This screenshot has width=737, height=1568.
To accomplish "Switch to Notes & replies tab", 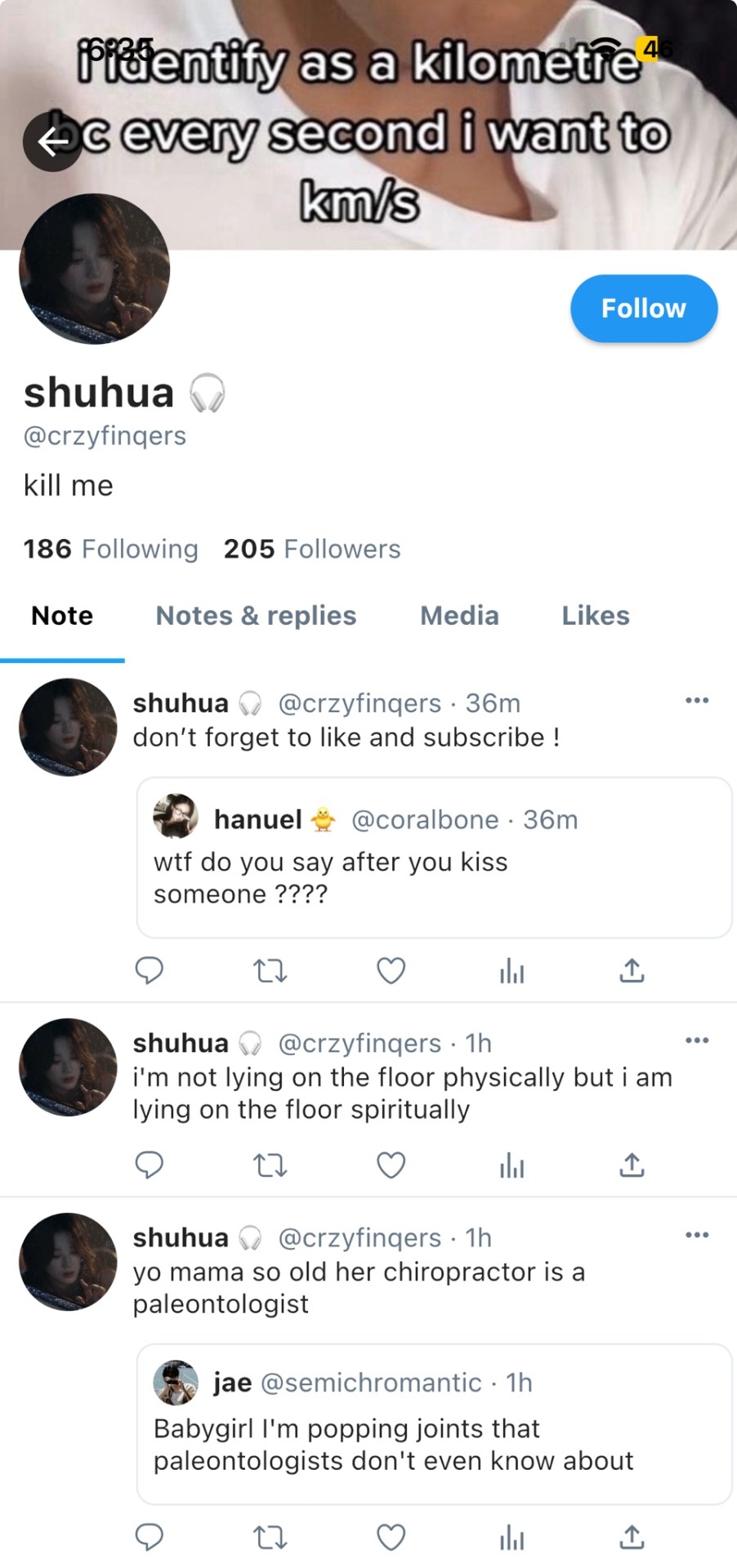I will point(256,616).
